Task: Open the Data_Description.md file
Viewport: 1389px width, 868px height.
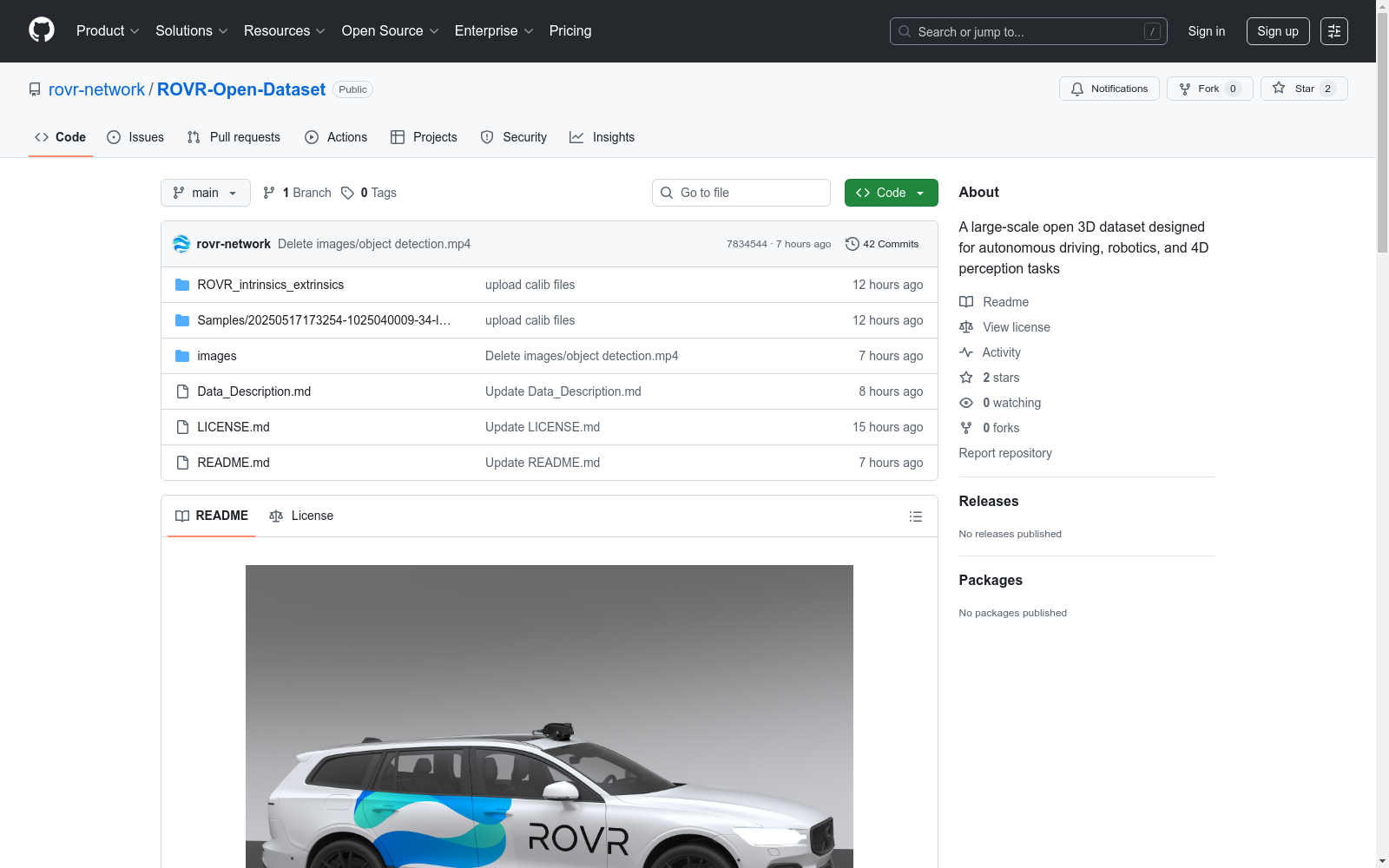Action: (254, 391)
